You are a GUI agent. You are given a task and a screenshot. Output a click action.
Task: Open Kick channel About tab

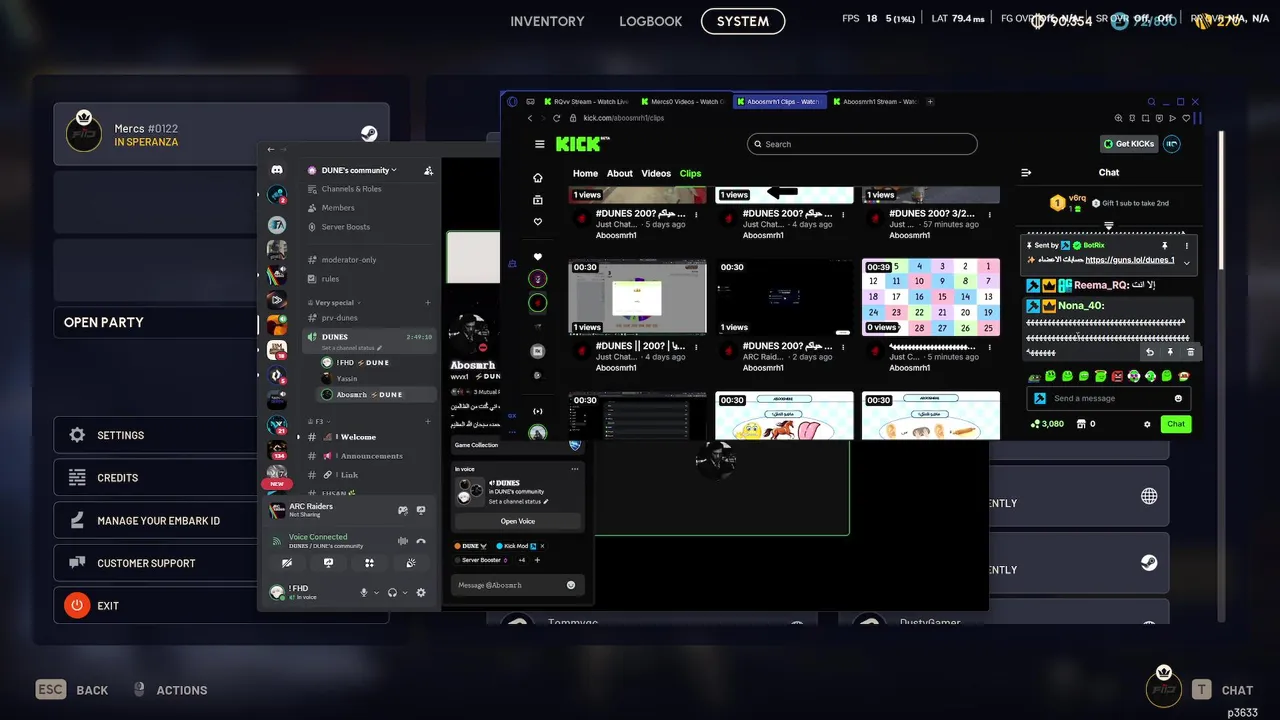coord(620,173)
